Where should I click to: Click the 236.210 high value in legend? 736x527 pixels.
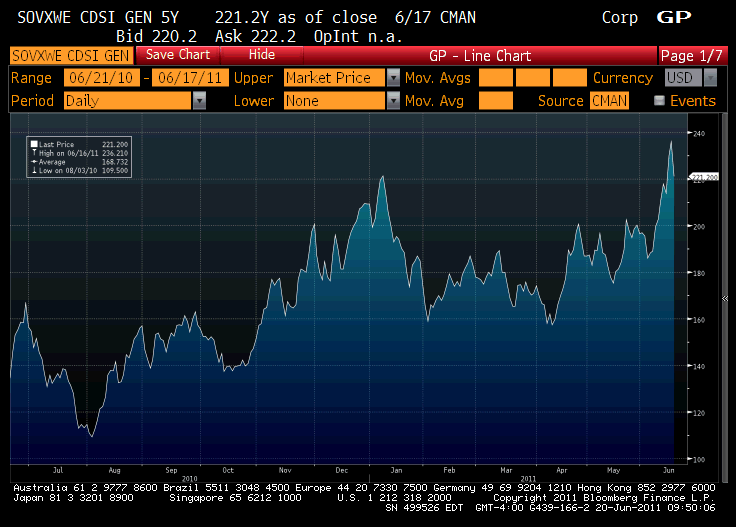pos(115,153)
